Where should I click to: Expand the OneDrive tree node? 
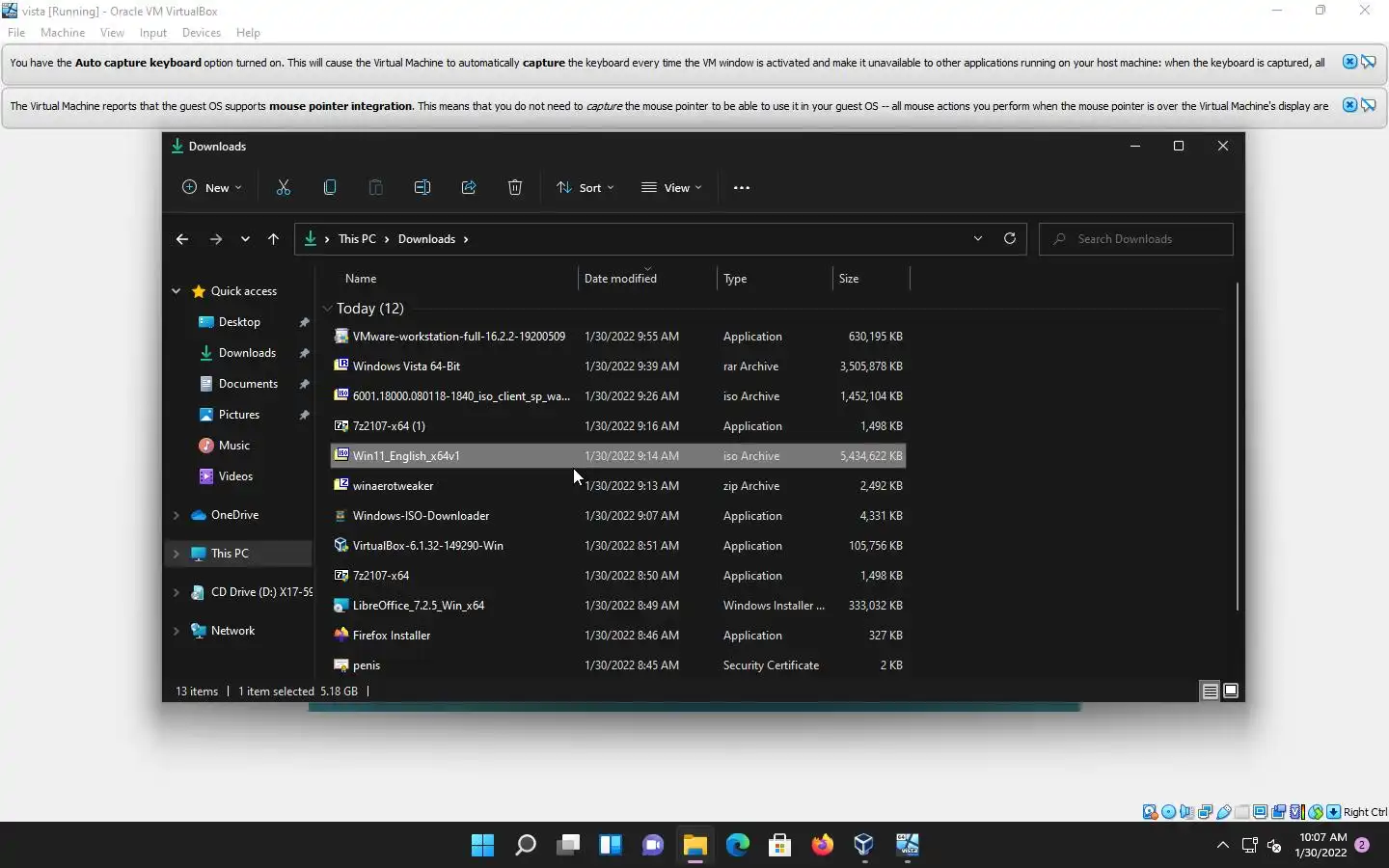(176, 515)
